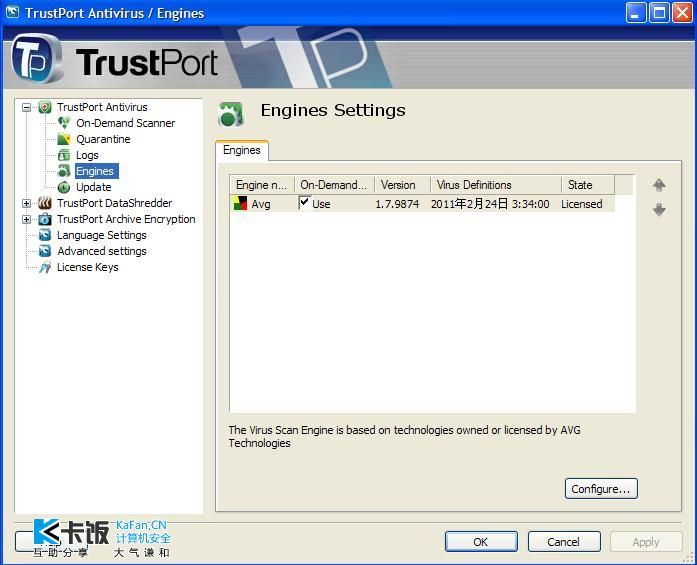Click the Engines Settings header icon

(x=231, y=114)
